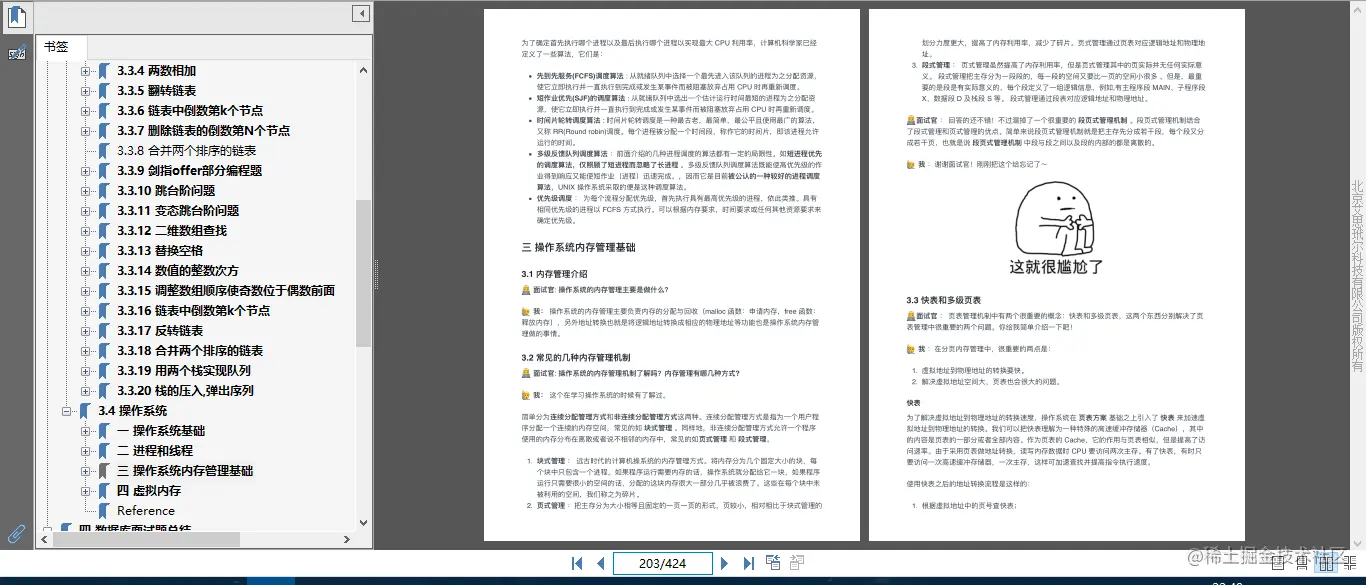Expand the 3.3.20 栈的压入,弹出序列 bookmark
Image resolution: width=1366 pixels, height=585 pixels.
pyautogui.click(x=85, y=391)
